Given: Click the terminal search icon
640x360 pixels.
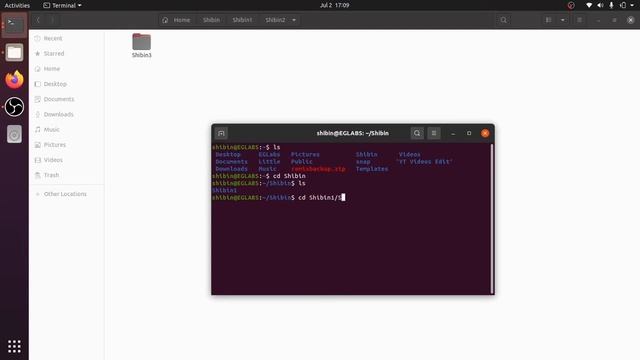Looking at the screenshot, I should pyautogui.click(x=417, y=133).
